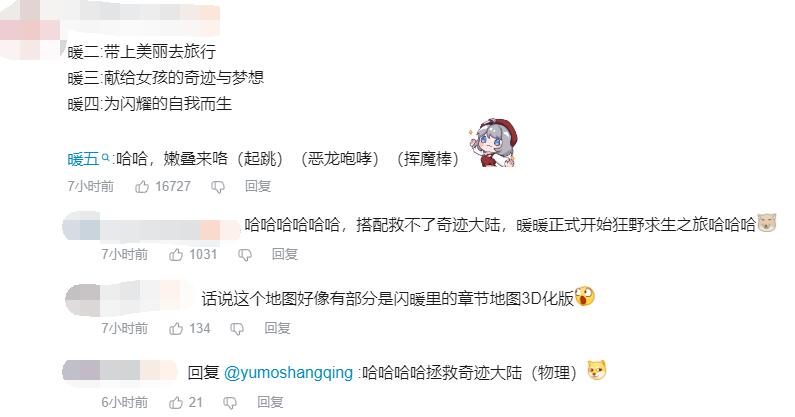Click the shocked face emoji after 3D化版

click(x=585, y=296)
